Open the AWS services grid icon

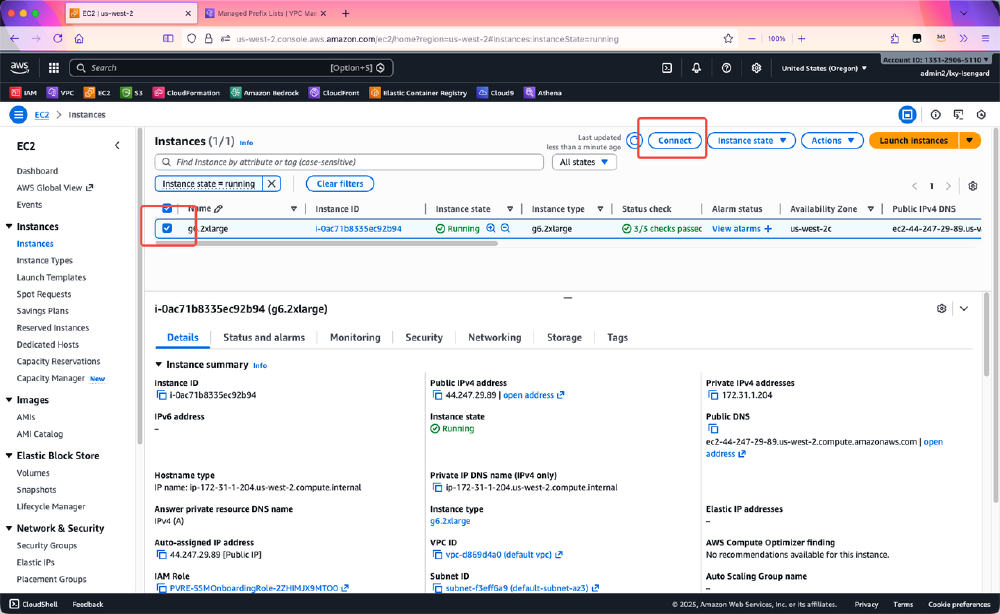(x=53, y=68)
